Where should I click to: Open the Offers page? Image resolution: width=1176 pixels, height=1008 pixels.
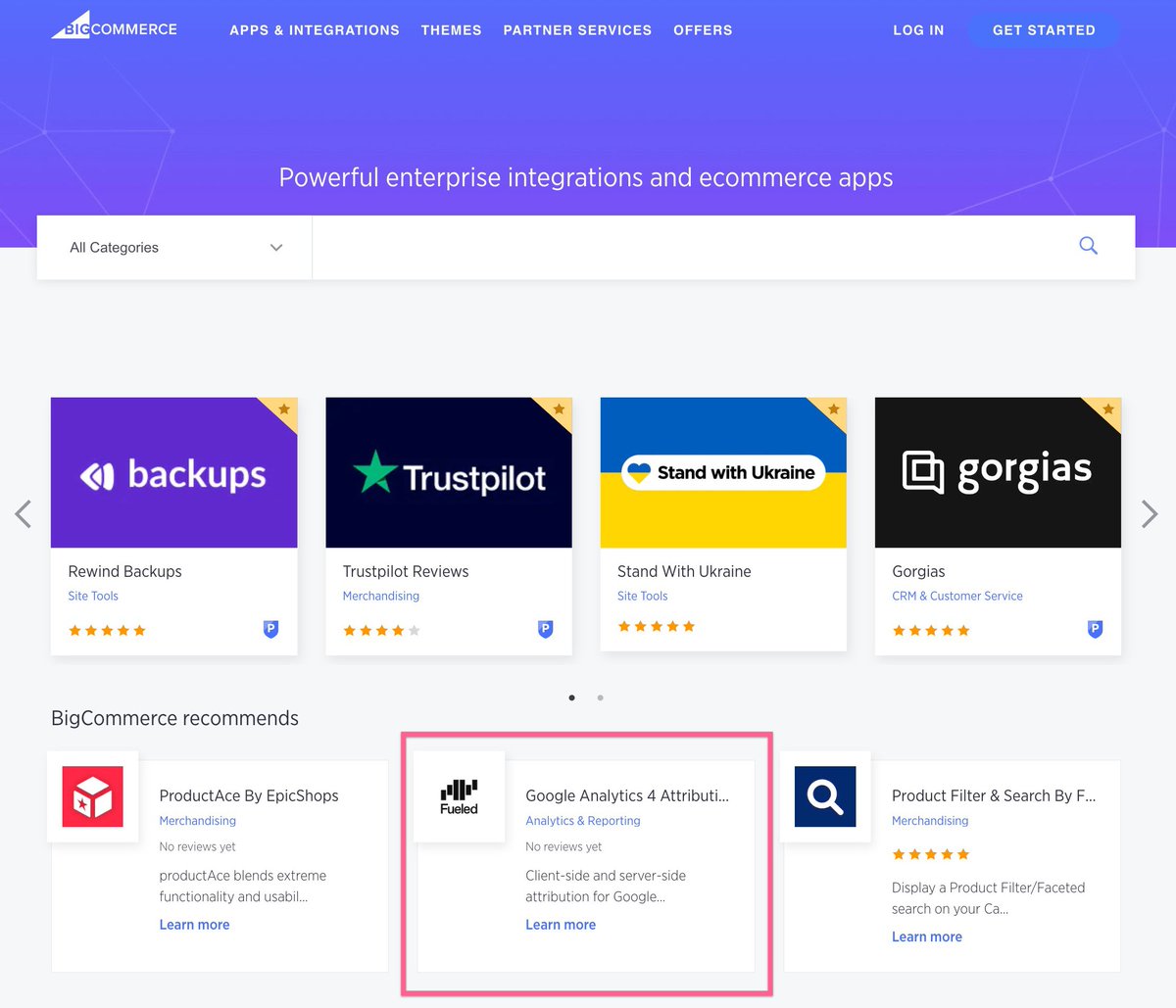703,30
